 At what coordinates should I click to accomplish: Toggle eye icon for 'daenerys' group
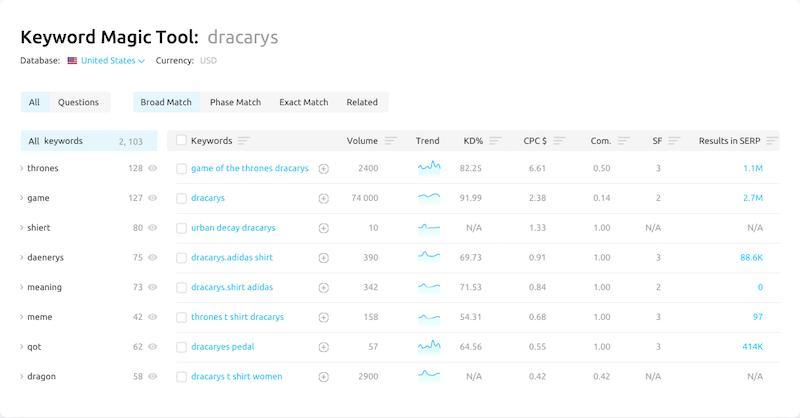[152, 257]
